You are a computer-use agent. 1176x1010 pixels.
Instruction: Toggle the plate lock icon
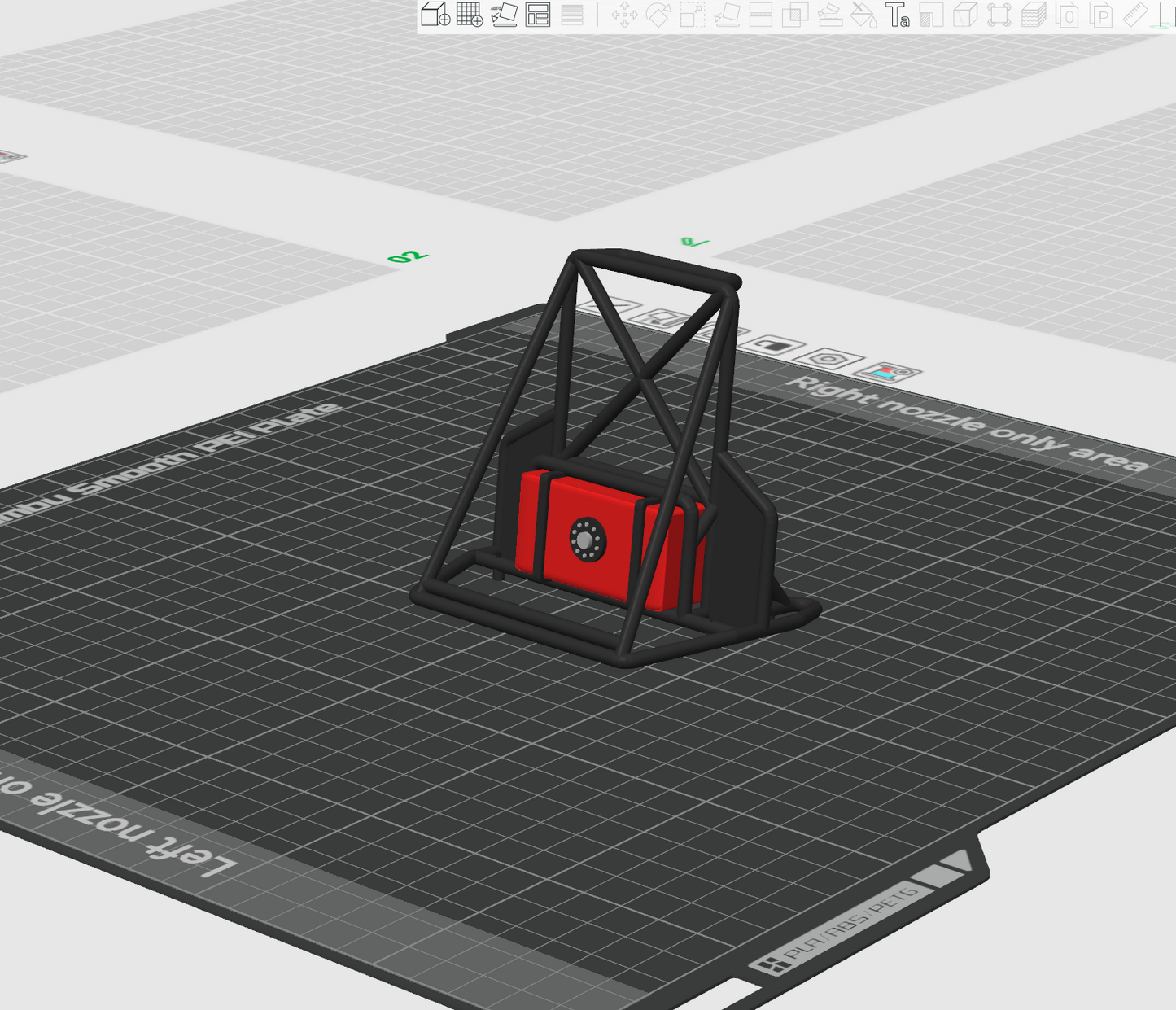[775, 345]
